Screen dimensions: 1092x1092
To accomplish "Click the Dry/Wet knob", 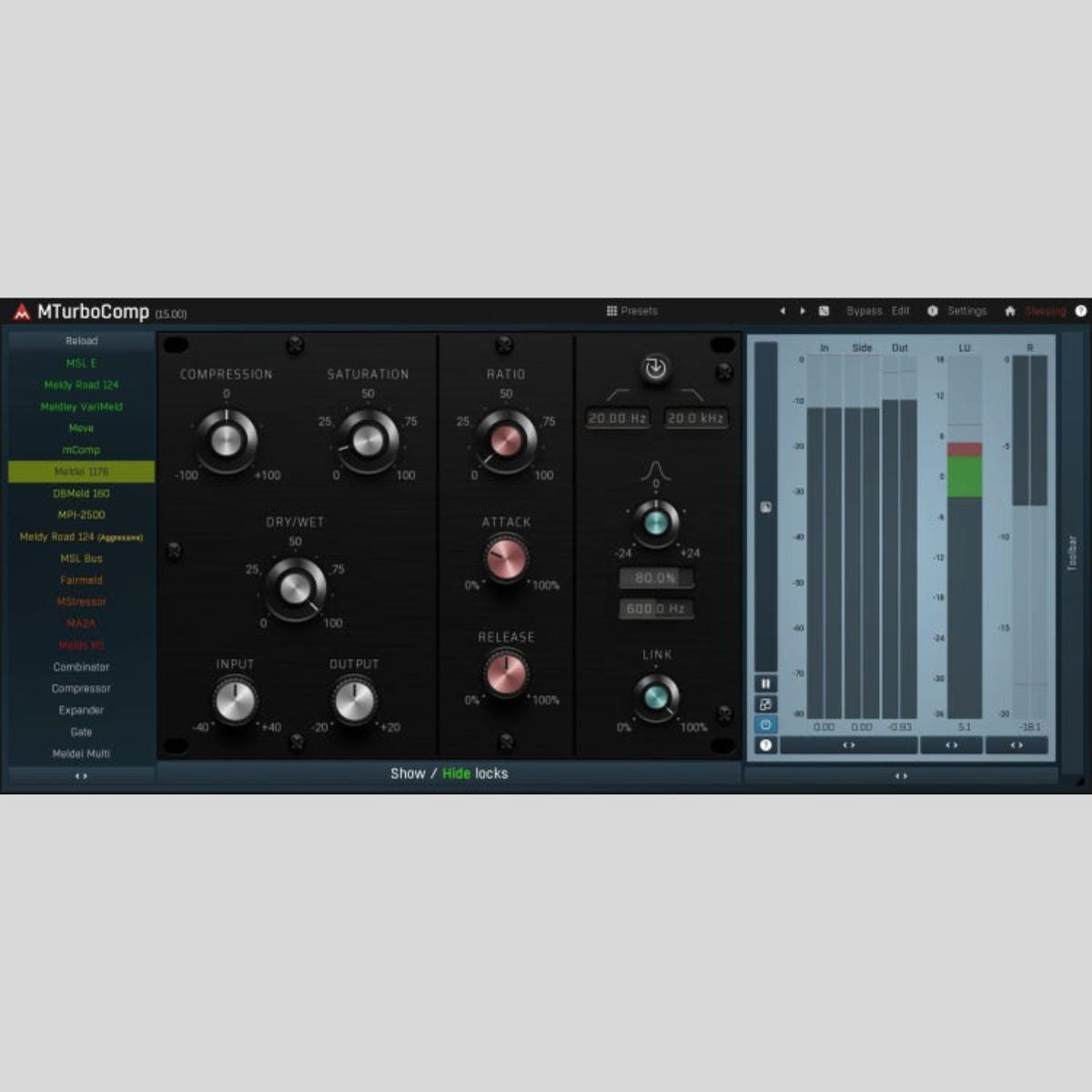I will (296, 589).
